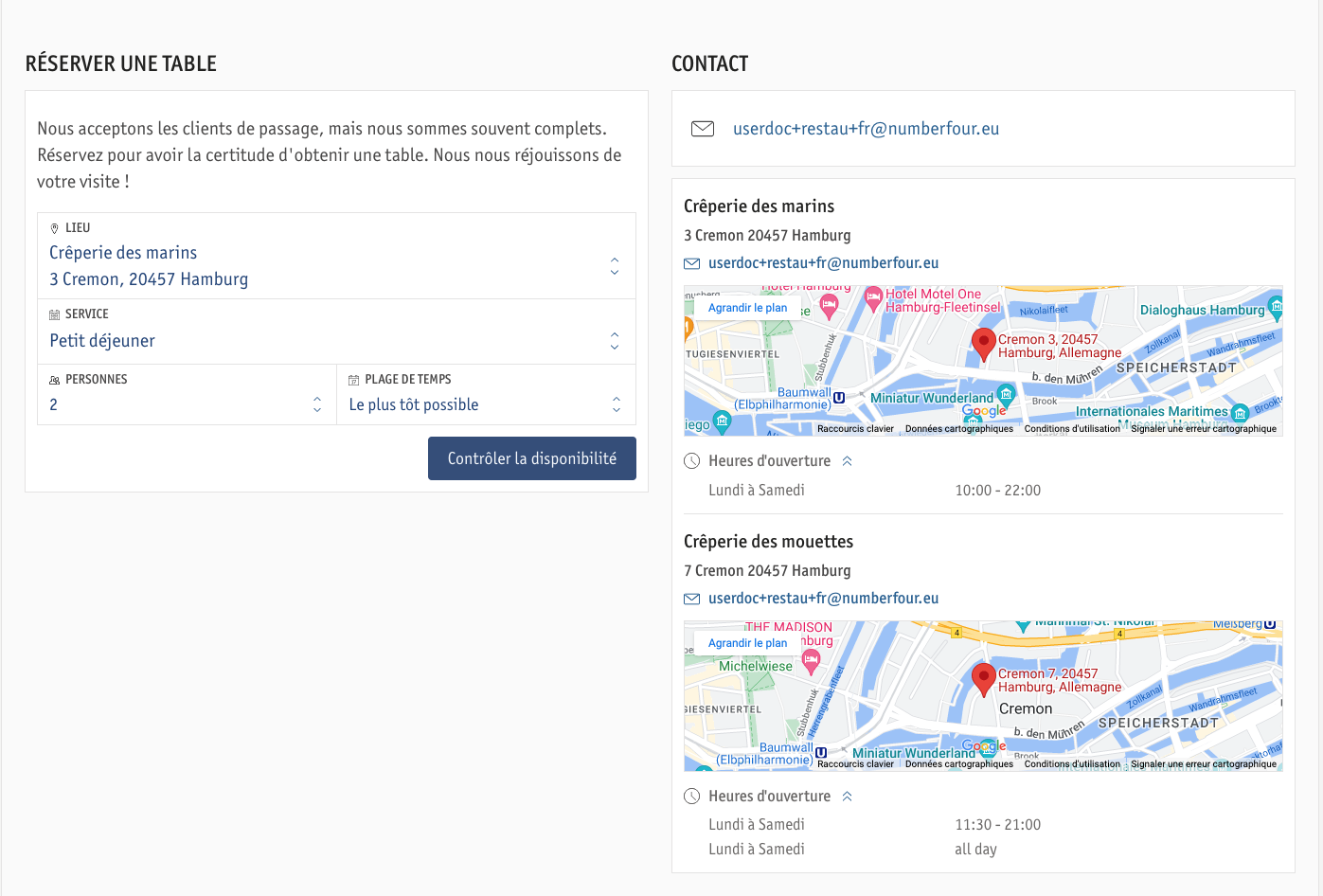
Task: Click red marker at Cremon 3 on map
Action: [x=984, y=346]
